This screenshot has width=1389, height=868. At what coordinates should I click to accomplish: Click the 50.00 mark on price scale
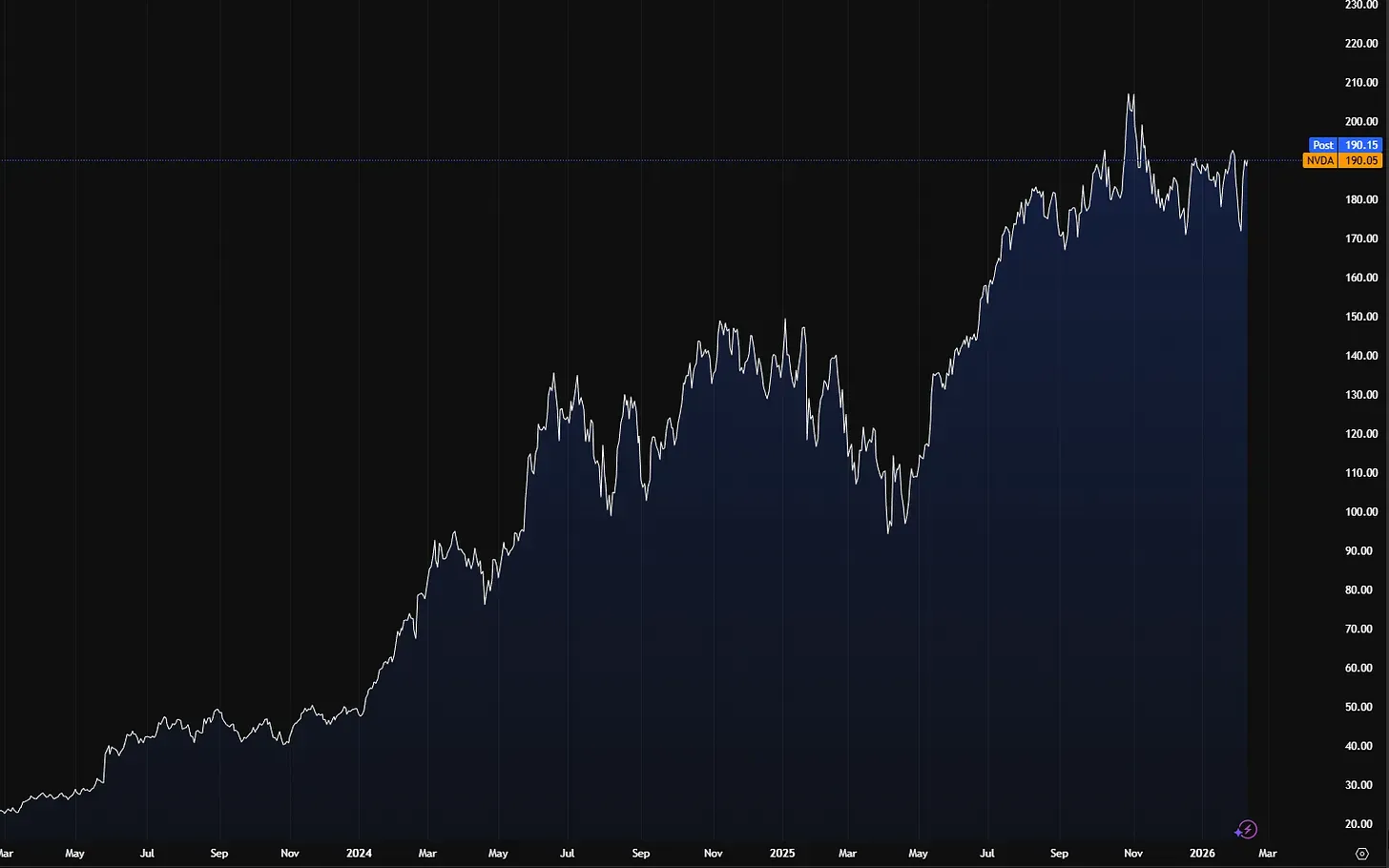(1360, 708)
